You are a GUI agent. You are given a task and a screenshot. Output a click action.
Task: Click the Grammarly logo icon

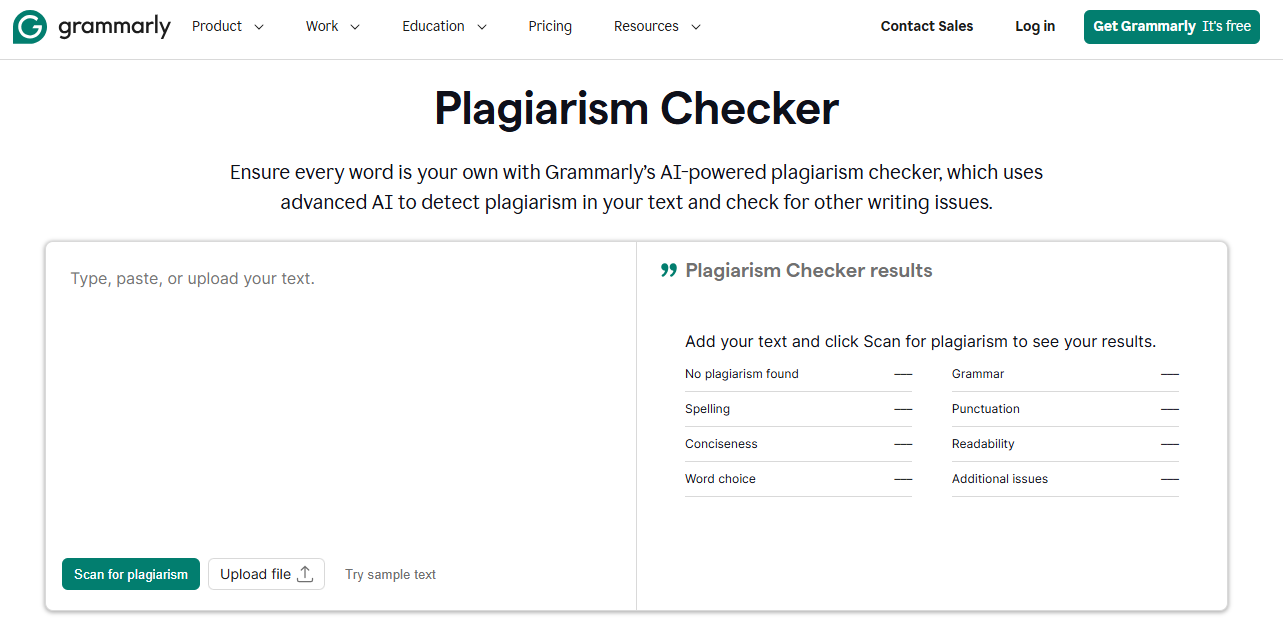click(x=29, y=26)
